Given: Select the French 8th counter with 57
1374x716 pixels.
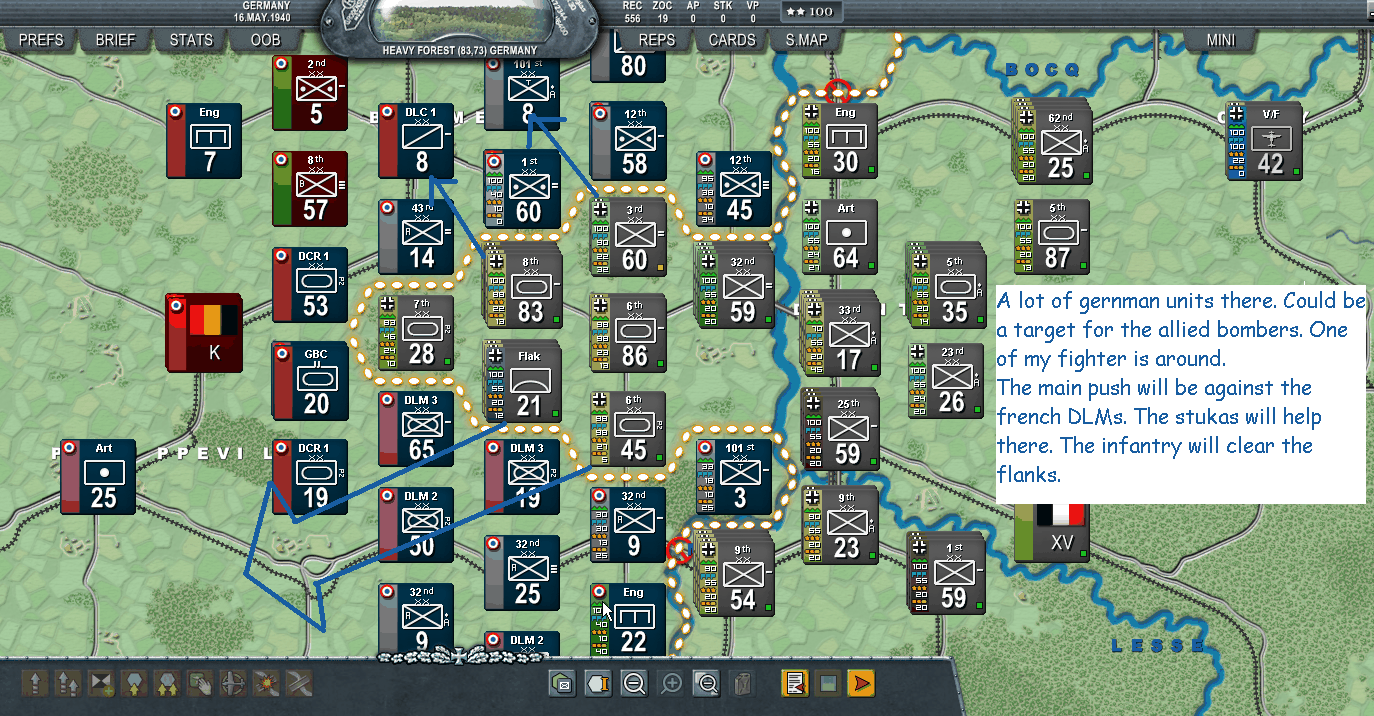Looking at the screenshot, I should click(310, 189).
